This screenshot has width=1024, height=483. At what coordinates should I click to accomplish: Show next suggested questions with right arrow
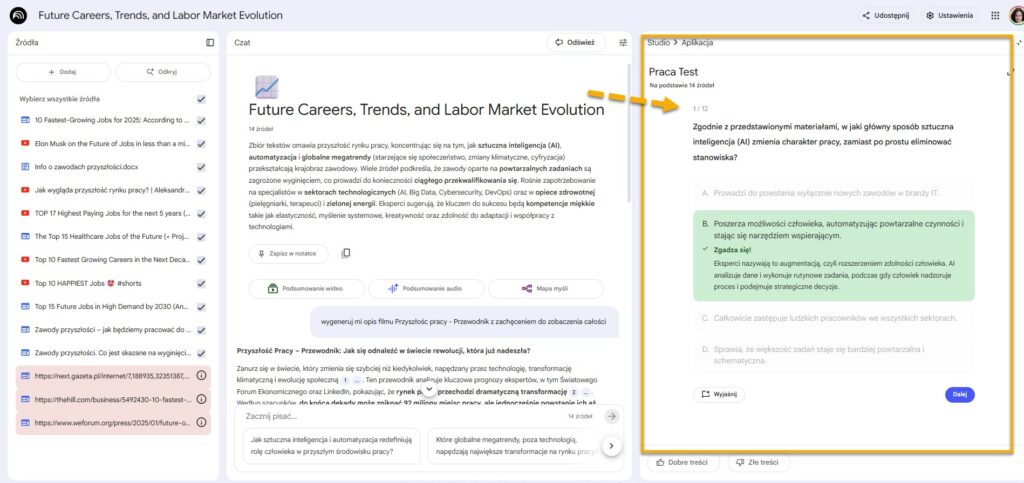612,446
